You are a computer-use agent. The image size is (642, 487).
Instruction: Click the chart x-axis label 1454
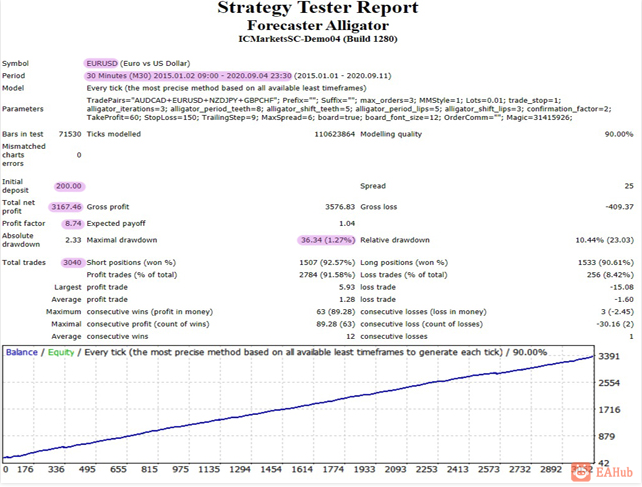(271, 469)
